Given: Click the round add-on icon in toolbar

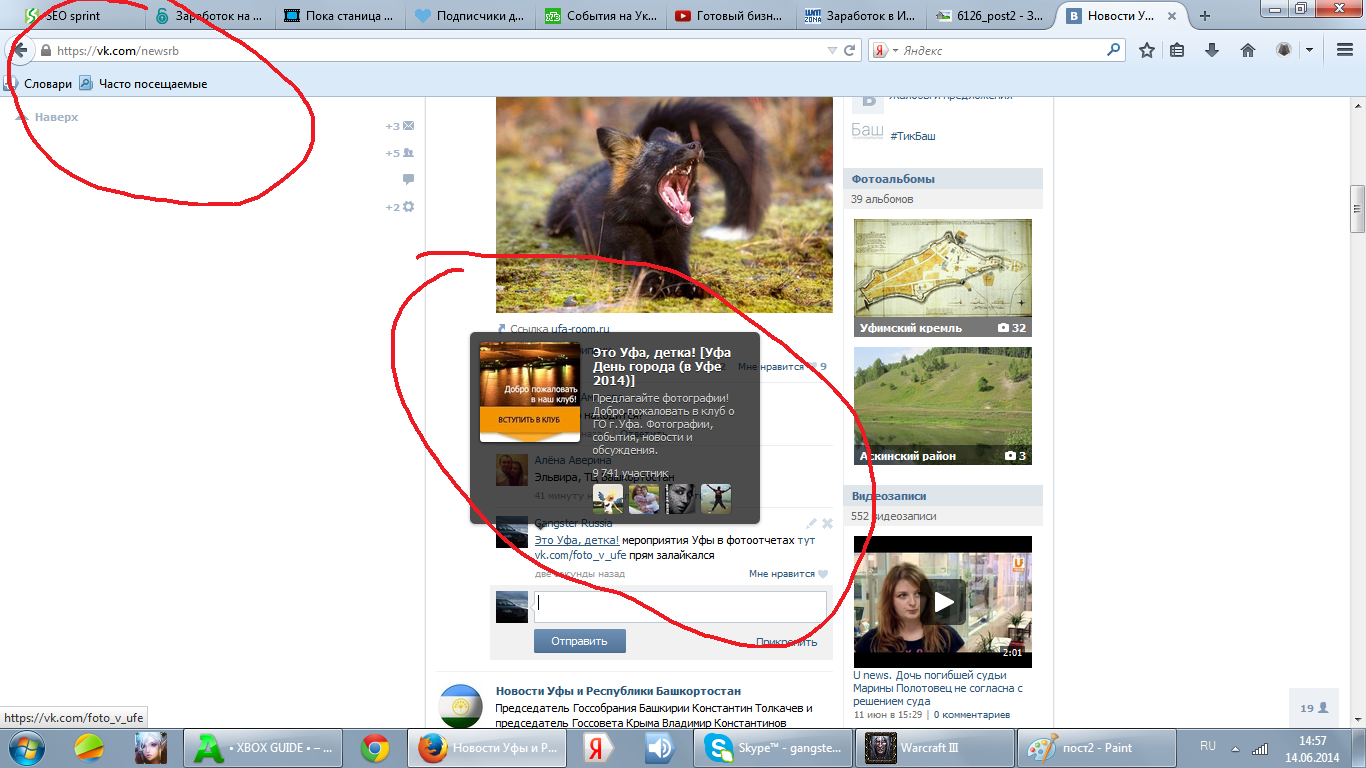Looking at the screenshot, I should [1284, 50].
